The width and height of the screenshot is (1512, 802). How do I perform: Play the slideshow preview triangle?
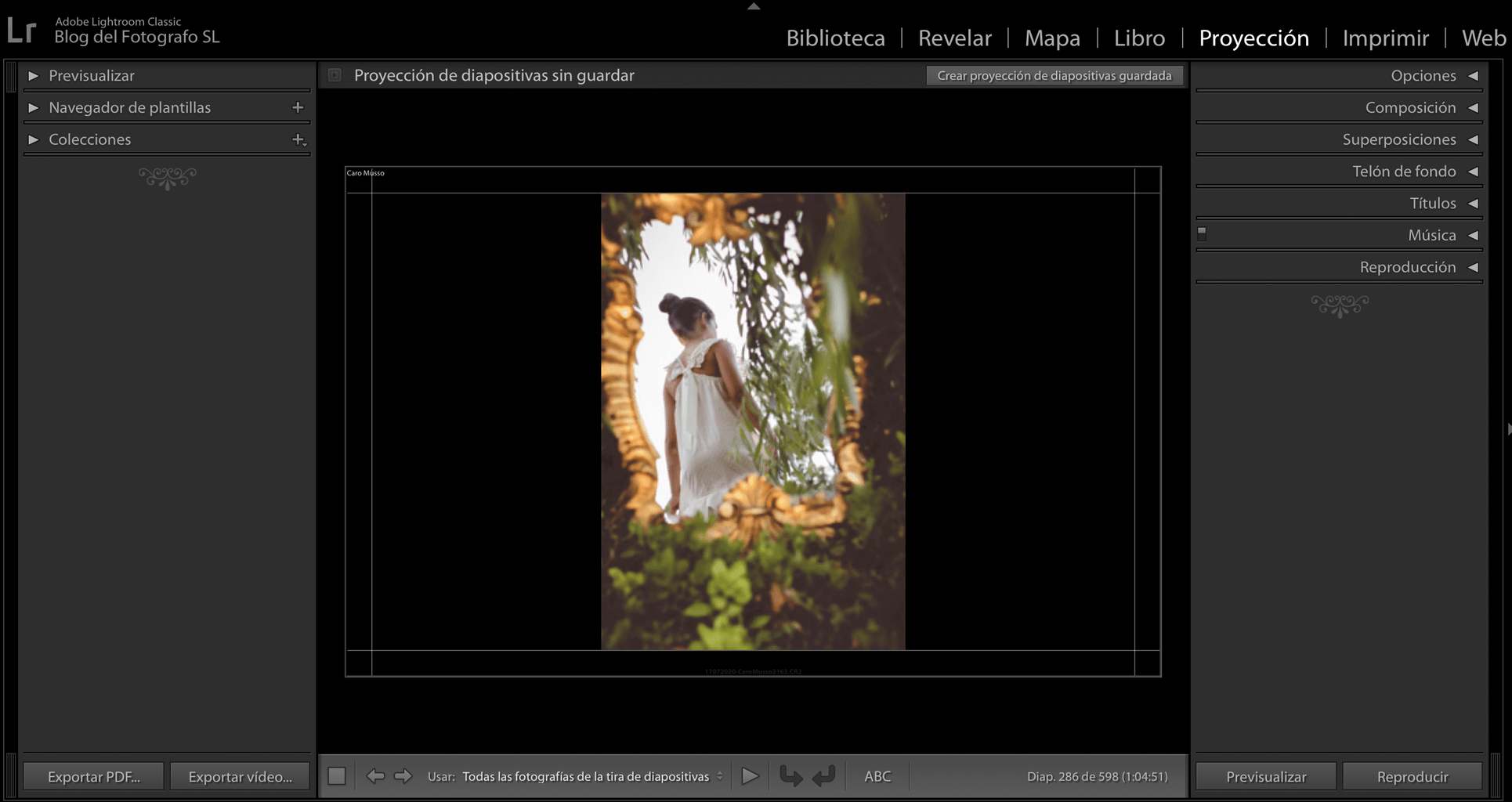pos(750,776)
